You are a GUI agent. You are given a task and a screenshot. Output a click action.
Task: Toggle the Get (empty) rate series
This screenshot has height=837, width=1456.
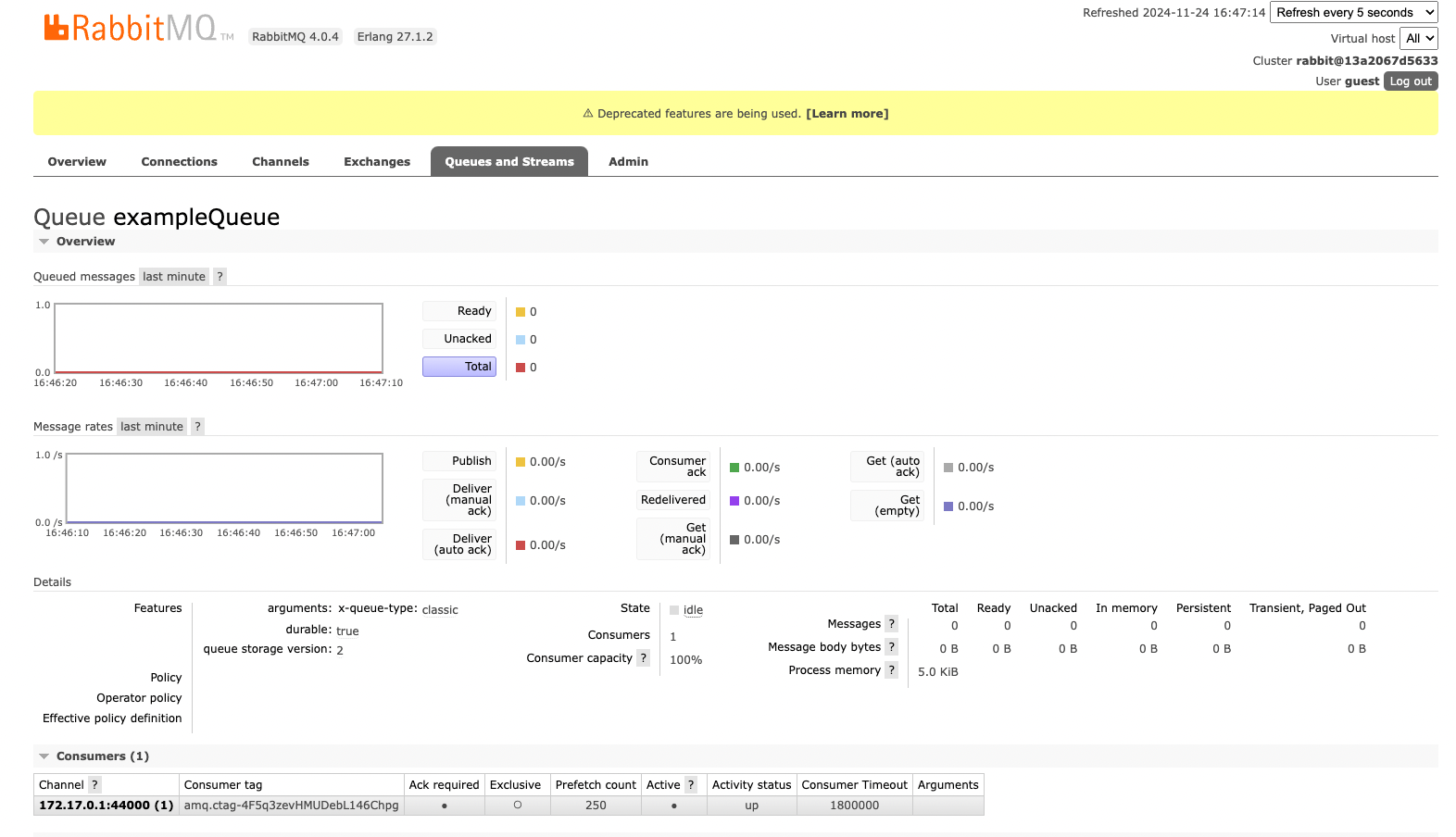point(887,506)
